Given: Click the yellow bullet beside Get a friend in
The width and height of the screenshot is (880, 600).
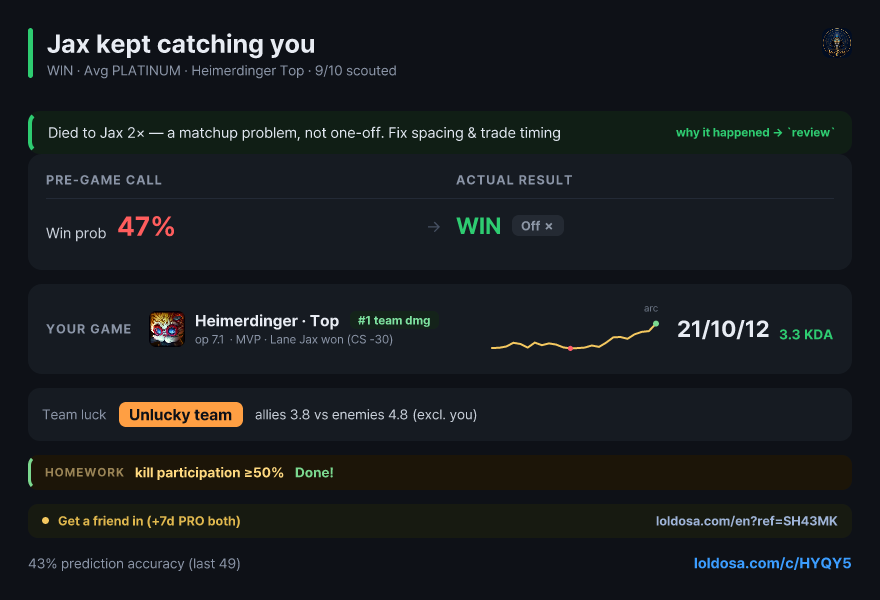Looking at the screenshot, I should tap(45, 521).
